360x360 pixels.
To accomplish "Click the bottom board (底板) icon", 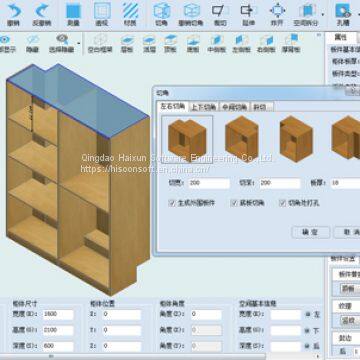I will [x=193, y=40].
